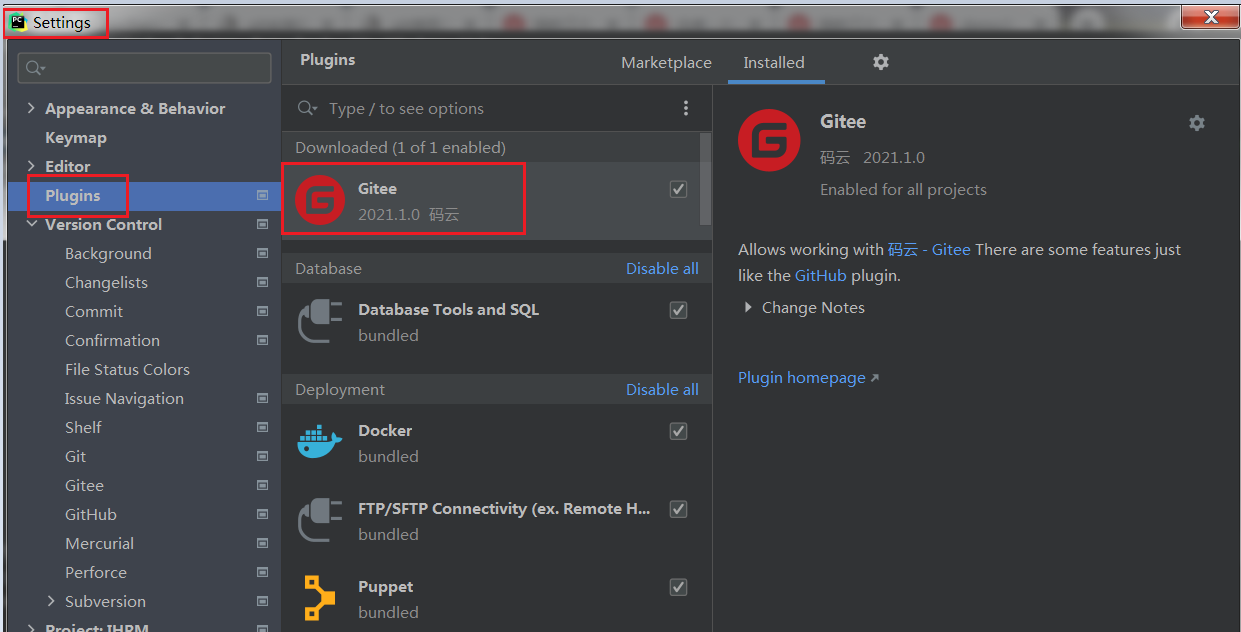Click the magnifier icon in the plugin search
Viewport: 1241px width, 632px height.
click(x=309, y=108)
